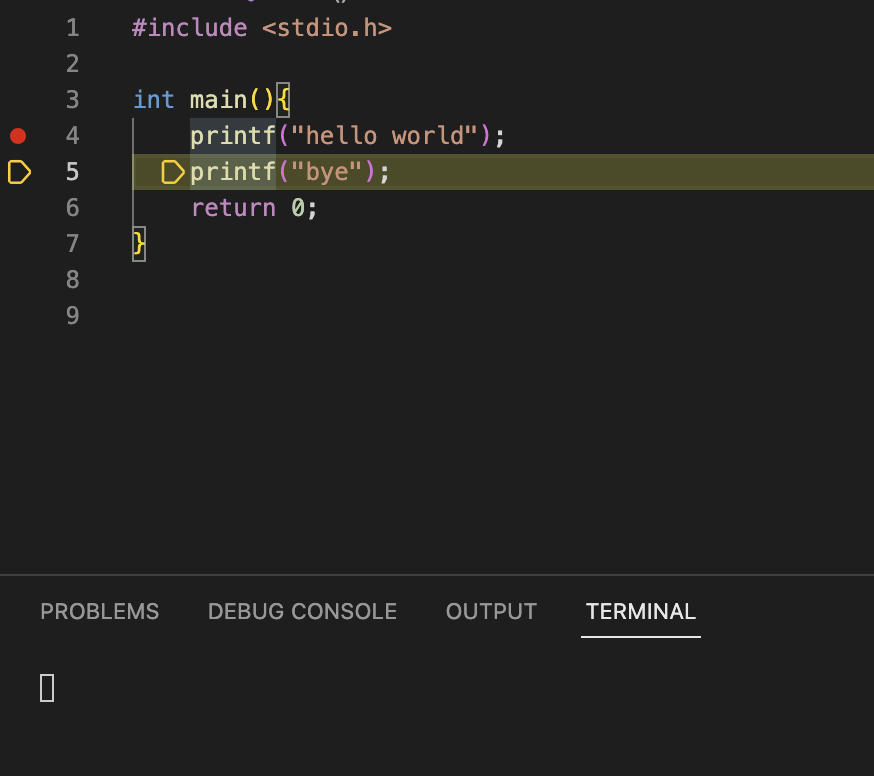This screenshot has height=776, width=874.
Task: Select the TERMINAL tab
Action: click(640, 612)
